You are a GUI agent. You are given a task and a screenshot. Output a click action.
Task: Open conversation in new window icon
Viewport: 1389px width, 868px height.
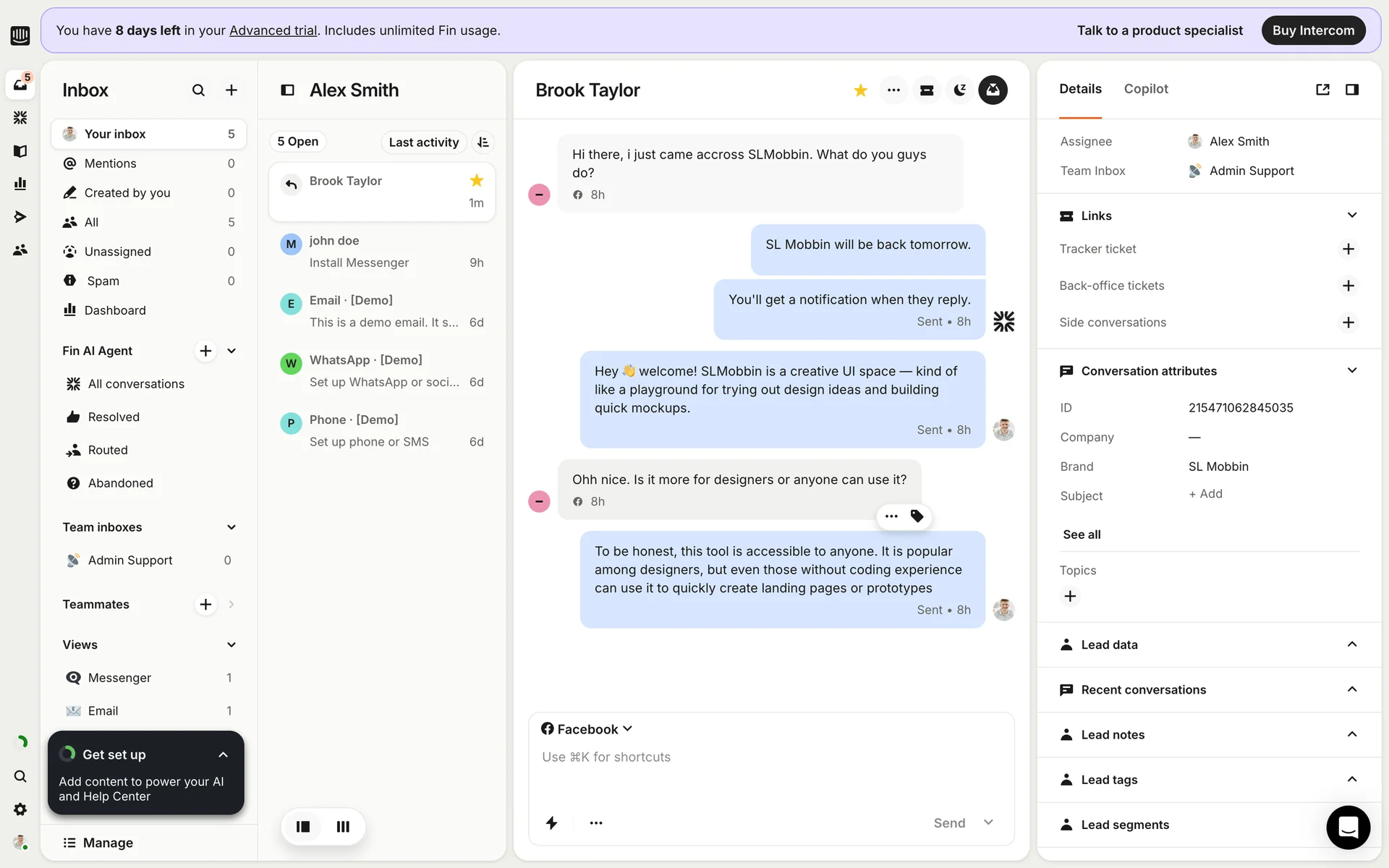[x=1322, y=90]
